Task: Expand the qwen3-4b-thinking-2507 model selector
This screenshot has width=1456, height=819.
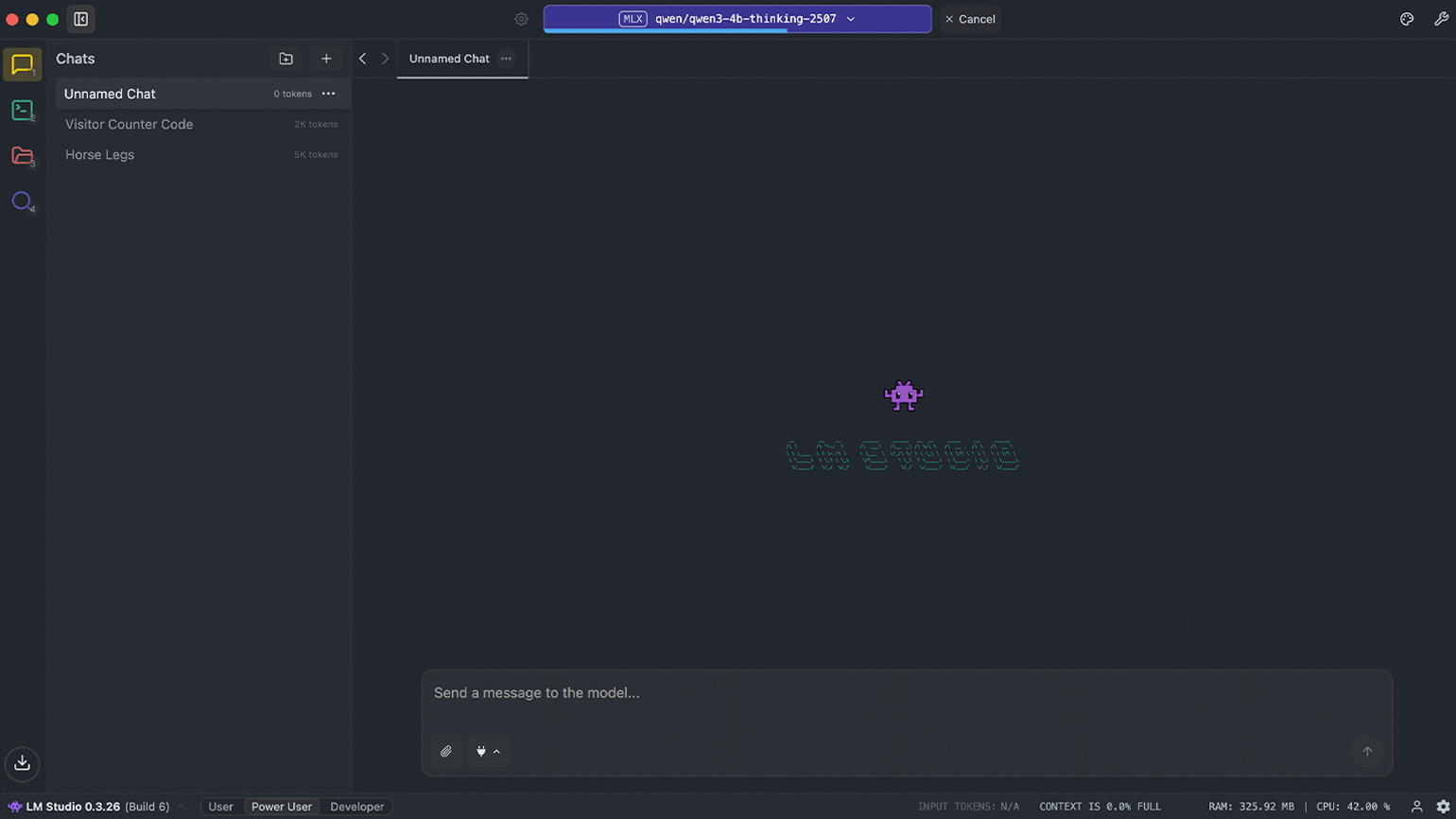Action: point(737,19)
